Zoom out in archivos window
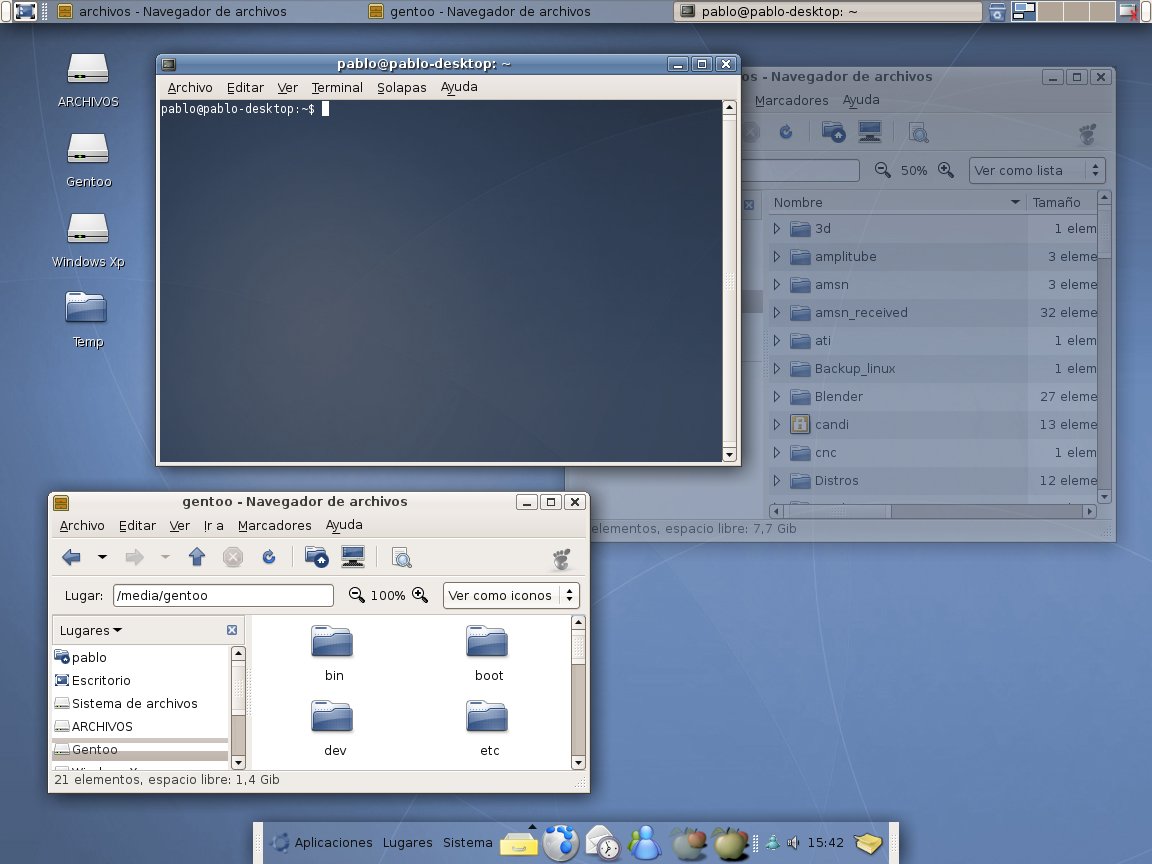The image size is (1152, 864). (882, 170)
